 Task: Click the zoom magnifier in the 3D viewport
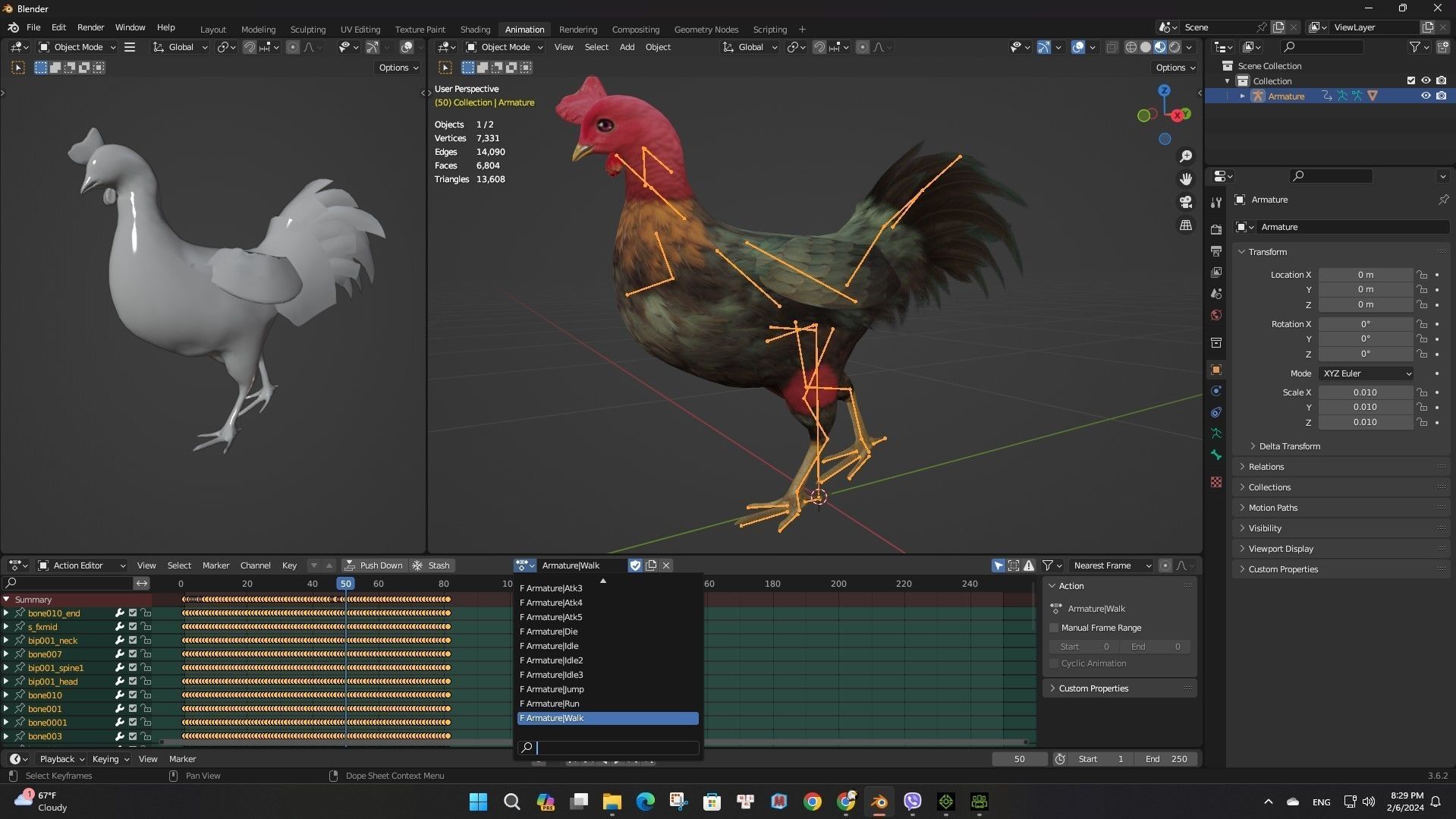click(1186, 156)
